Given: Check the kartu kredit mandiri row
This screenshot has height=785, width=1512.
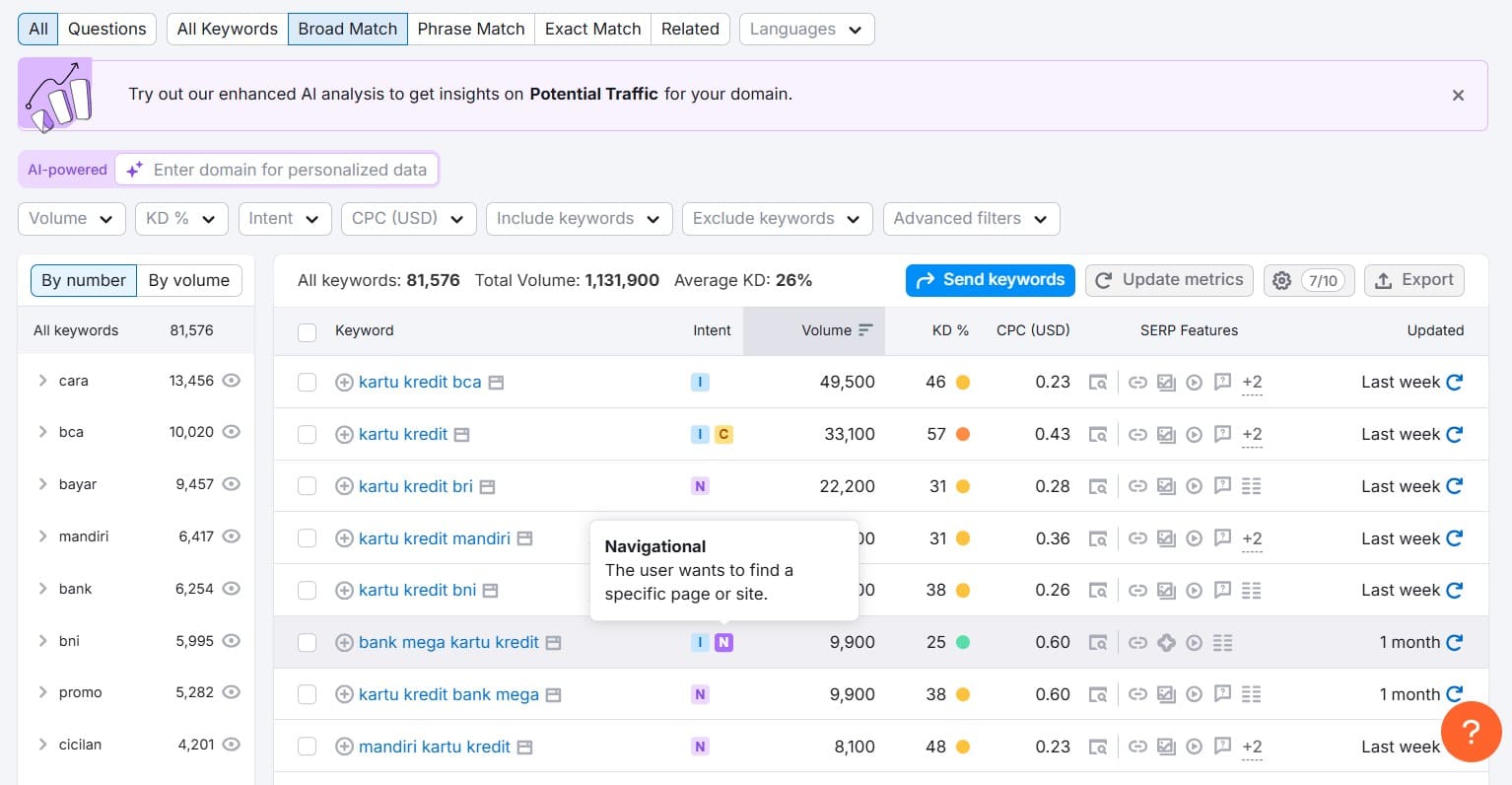Looking at the screenshot, I should coord(308,538).
